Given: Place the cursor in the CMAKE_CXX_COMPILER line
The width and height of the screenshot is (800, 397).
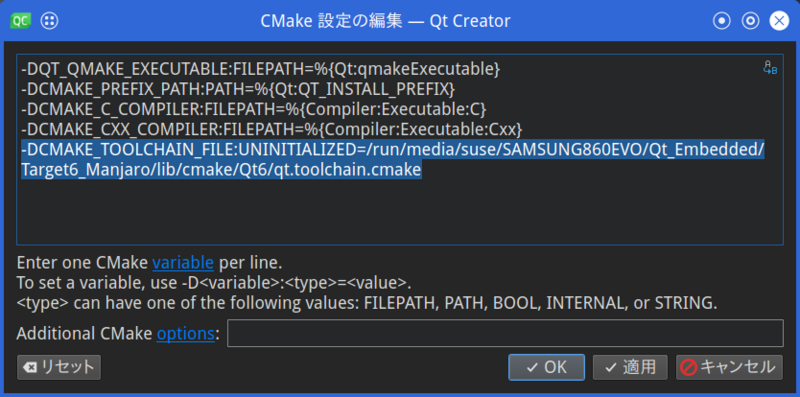Looking at the screenshot, I should point(271,130).
